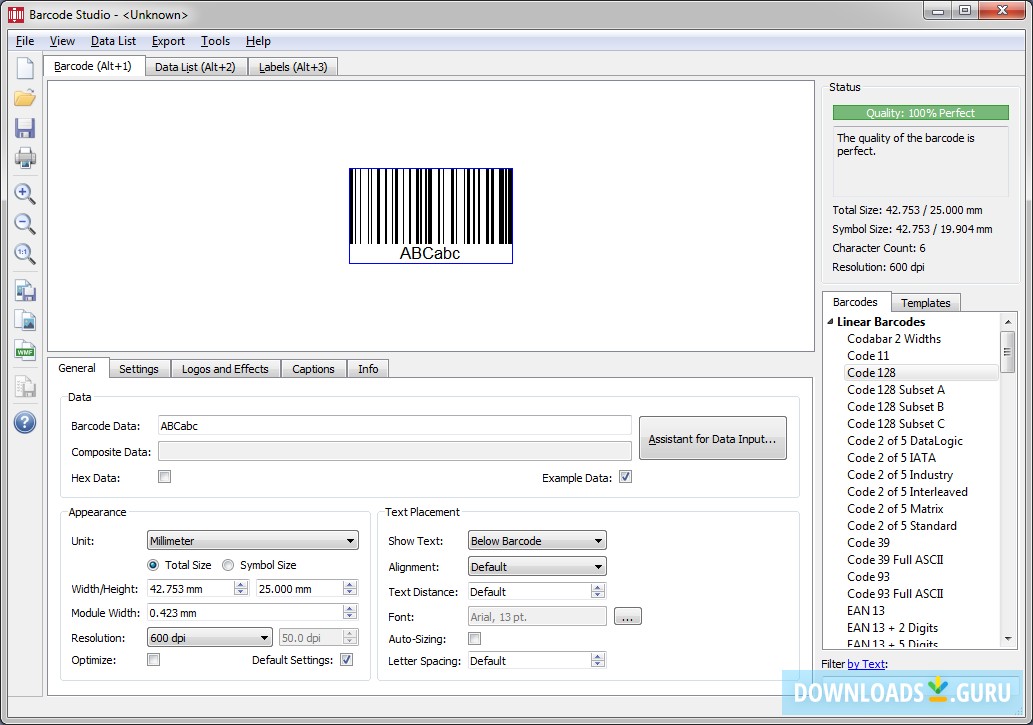
Task: Select the Symbol Size radio button
Action: click(228, 564)
